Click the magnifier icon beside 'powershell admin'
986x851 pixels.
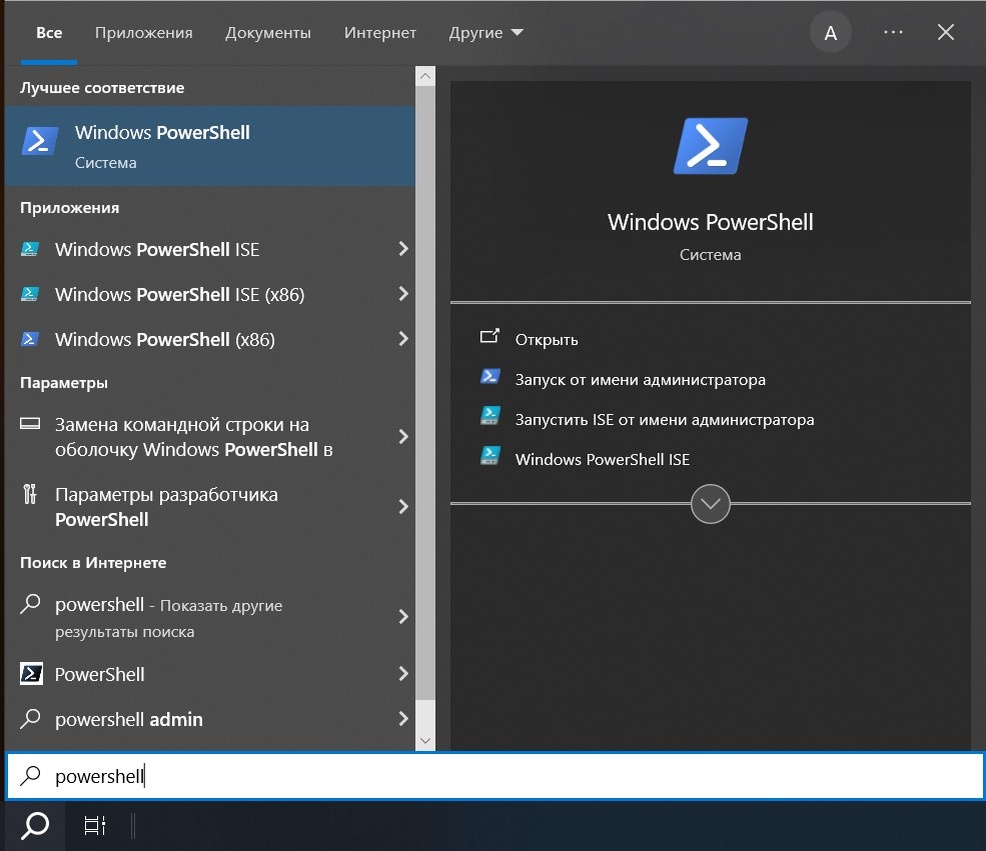click(30, 719)
